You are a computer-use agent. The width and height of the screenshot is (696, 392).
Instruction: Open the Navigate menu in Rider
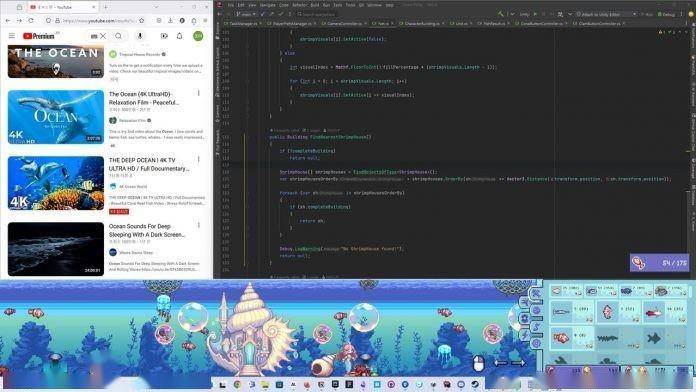268,5
